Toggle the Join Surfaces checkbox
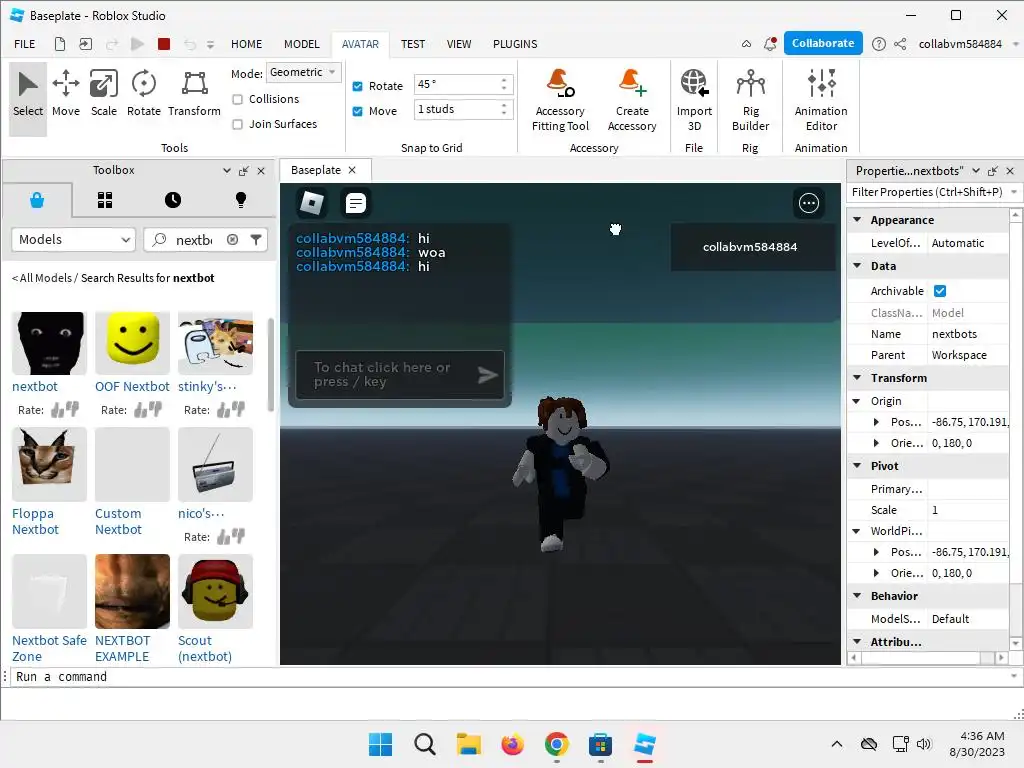Image resolution: width=1024 pixels, height=768 pixels. [238, 124]
